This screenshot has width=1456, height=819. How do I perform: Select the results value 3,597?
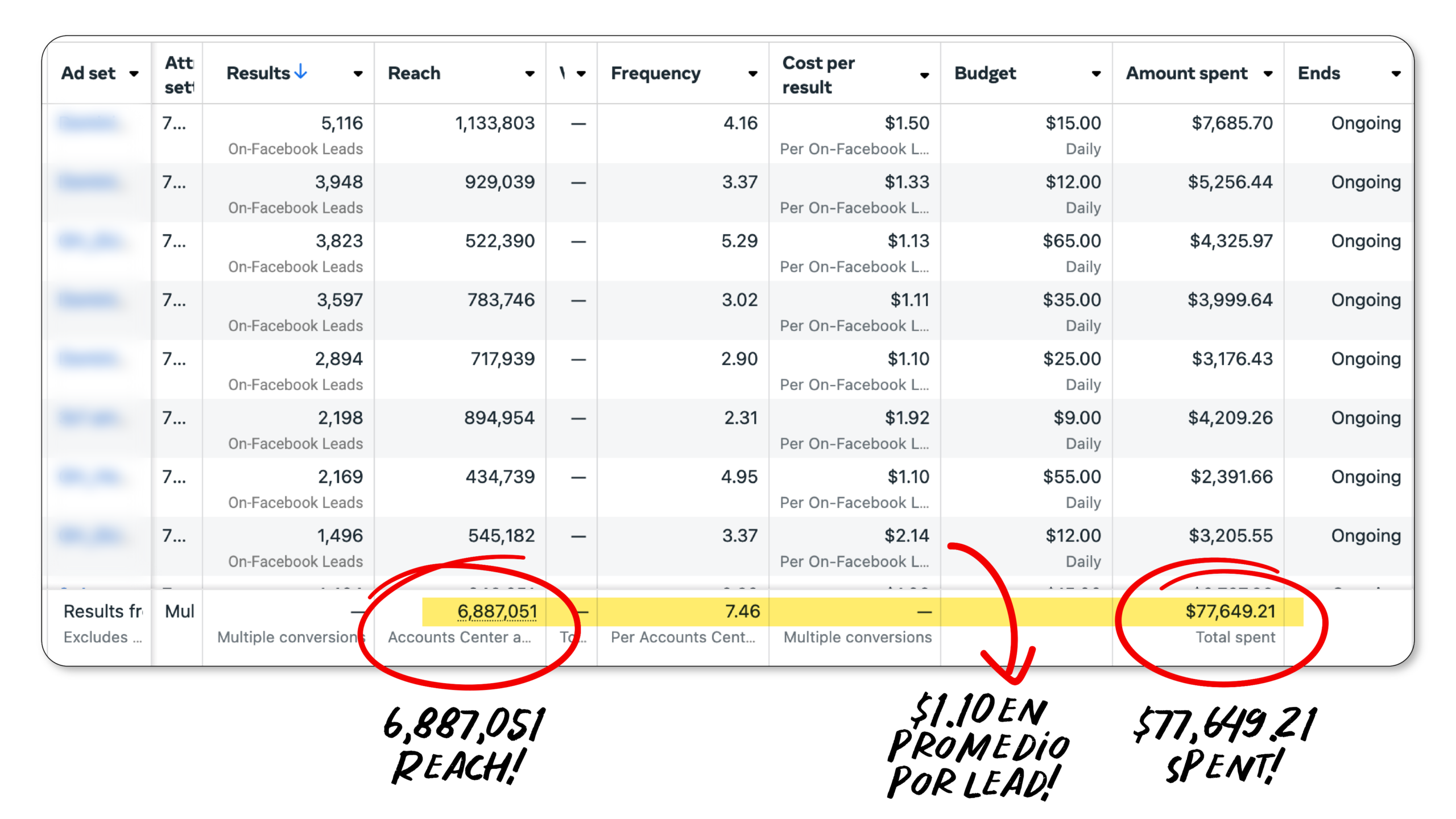point(340,300)
